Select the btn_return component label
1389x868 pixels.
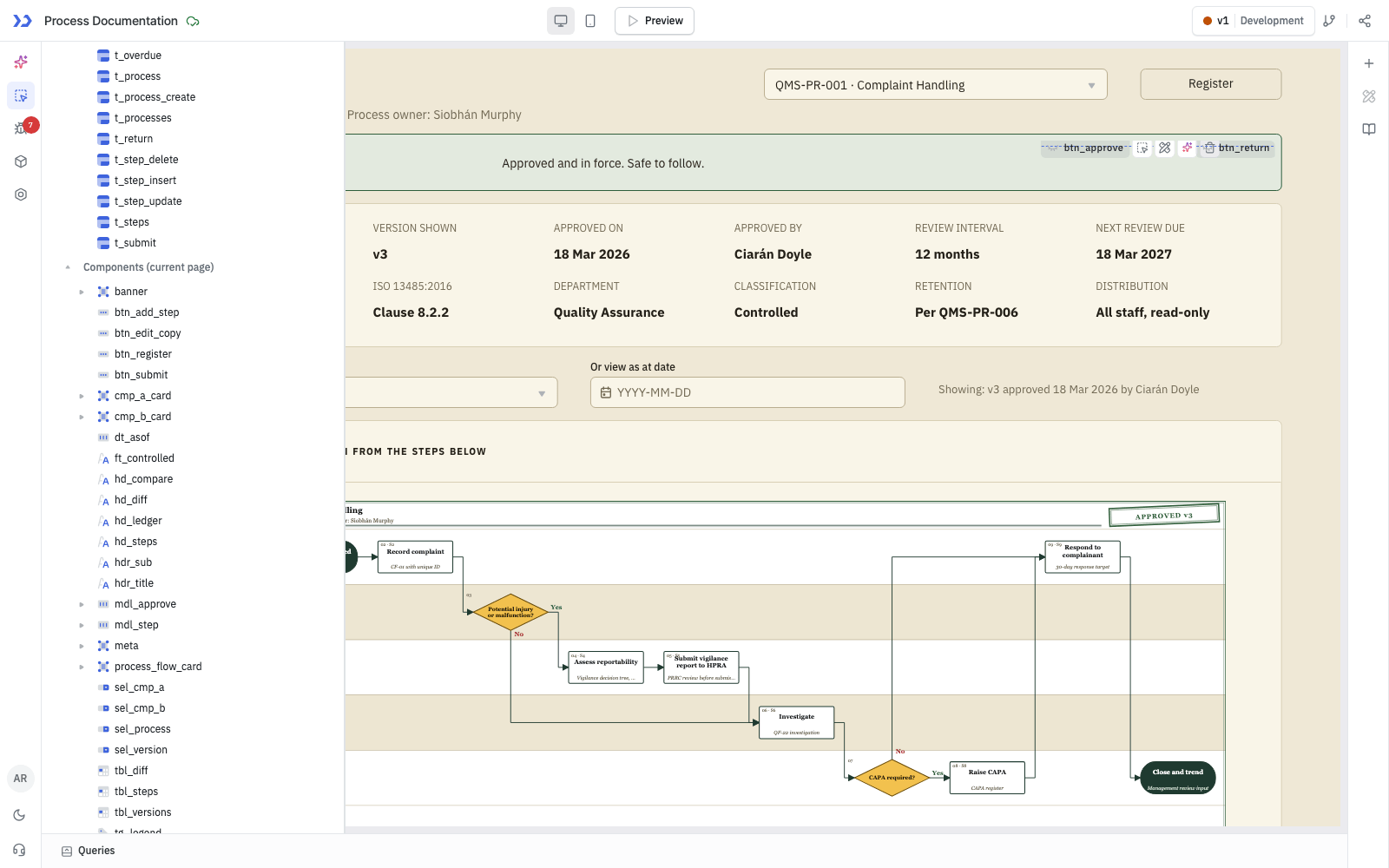pyautogui.click(x=1244, y=148)
